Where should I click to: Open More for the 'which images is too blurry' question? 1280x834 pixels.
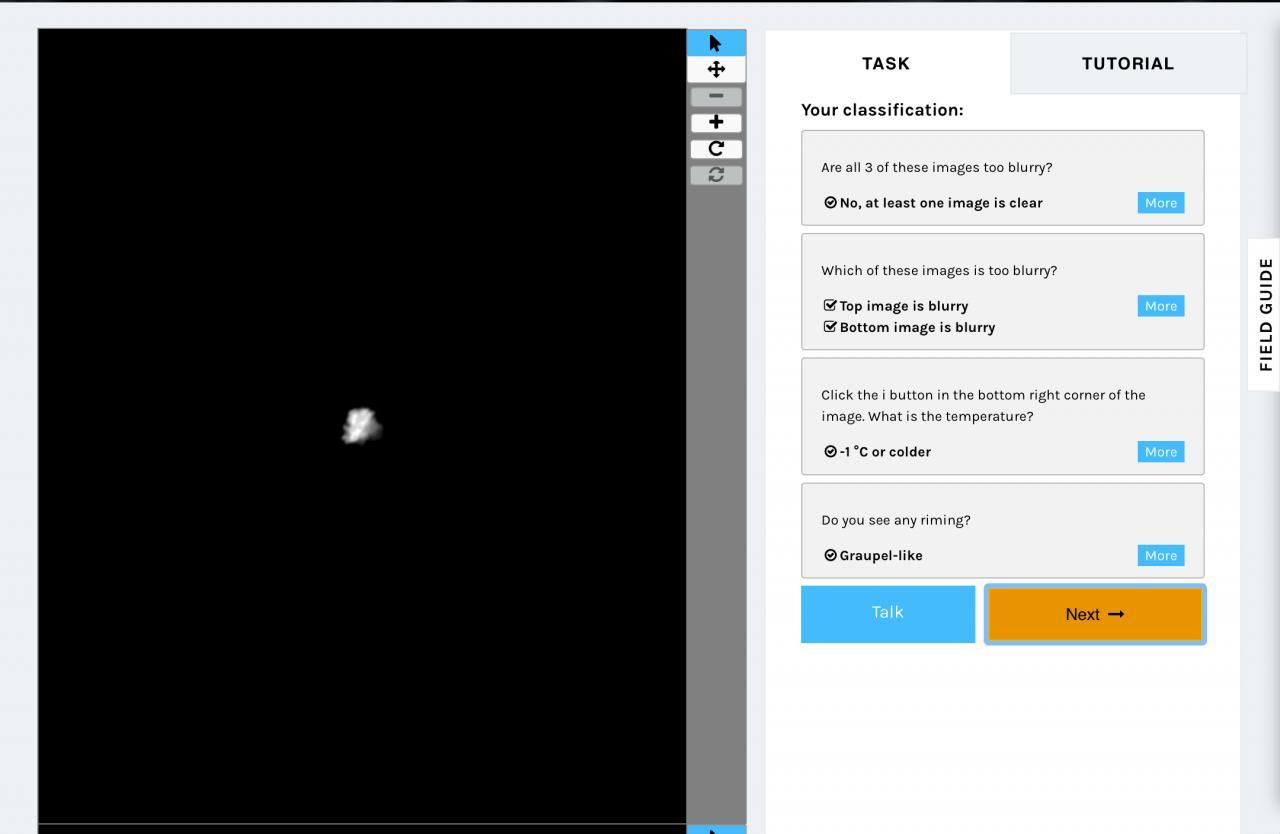point(1161,306)
